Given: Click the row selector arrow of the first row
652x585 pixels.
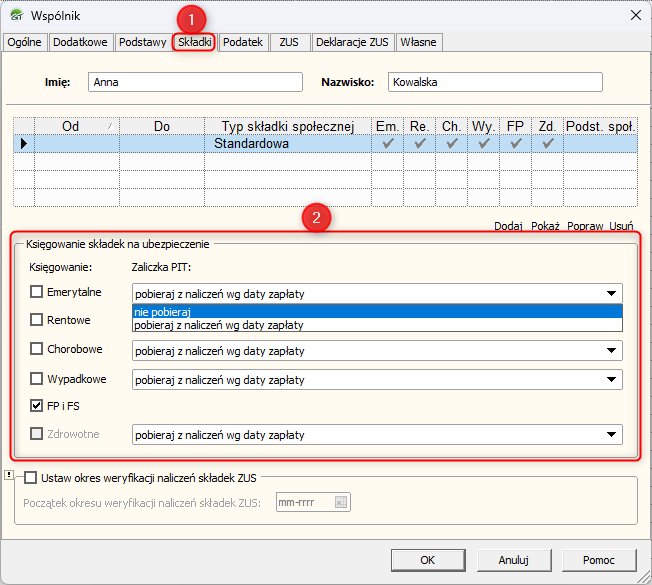Looking at the screenshot, I should pyautogui.click(x=23, y=144).
